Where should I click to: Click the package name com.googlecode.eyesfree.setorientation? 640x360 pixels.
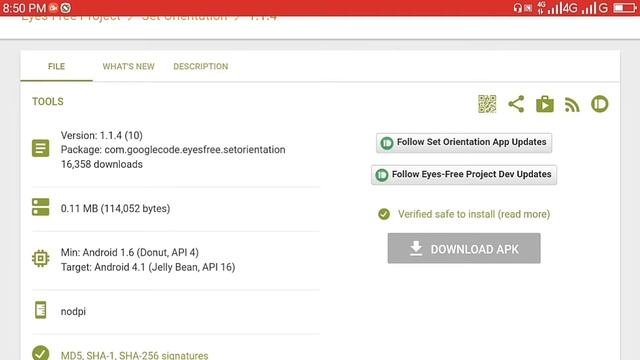coord(195,150)
